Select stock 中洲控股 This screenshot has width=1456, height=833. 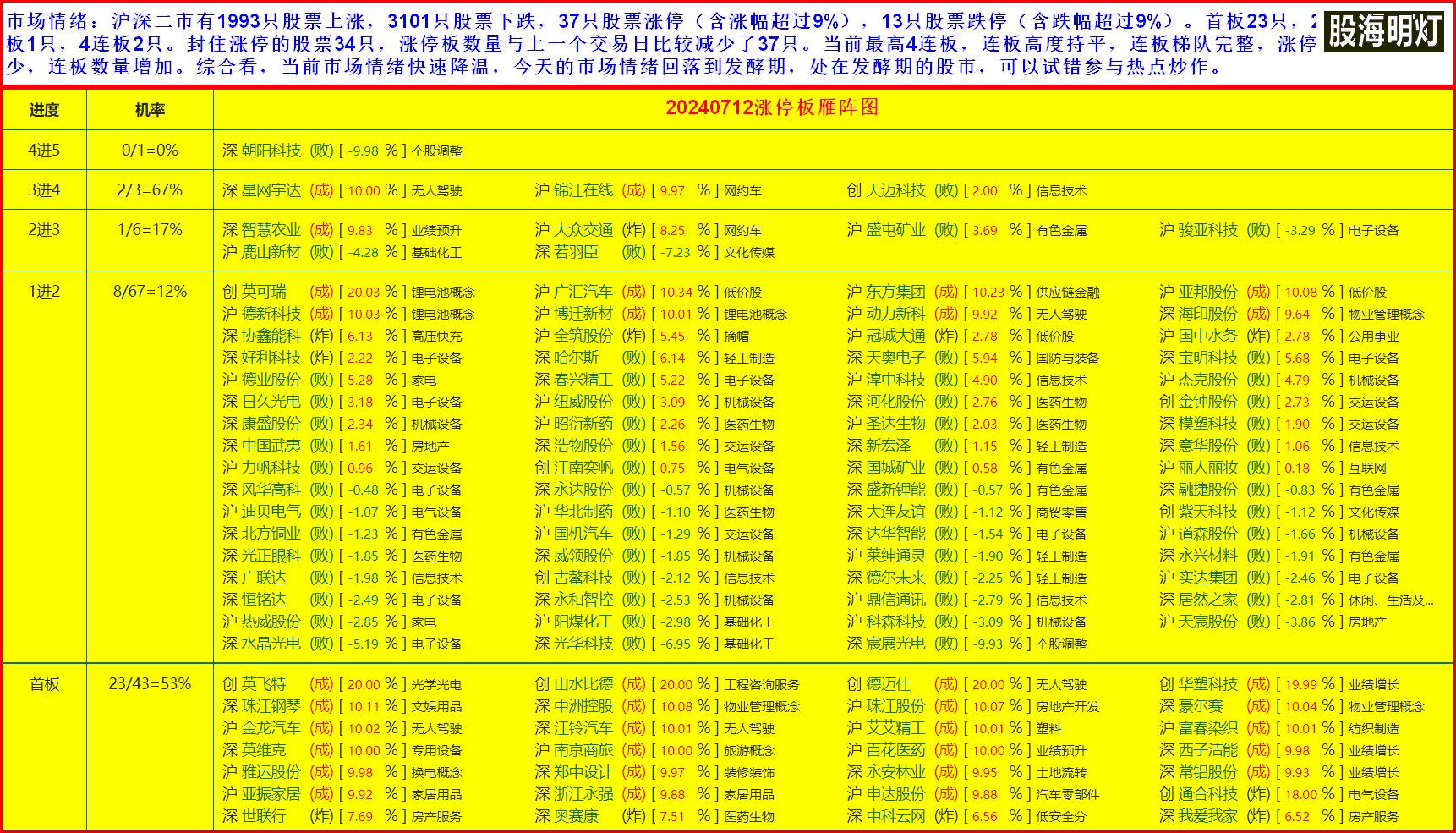[x=583, y=706]
